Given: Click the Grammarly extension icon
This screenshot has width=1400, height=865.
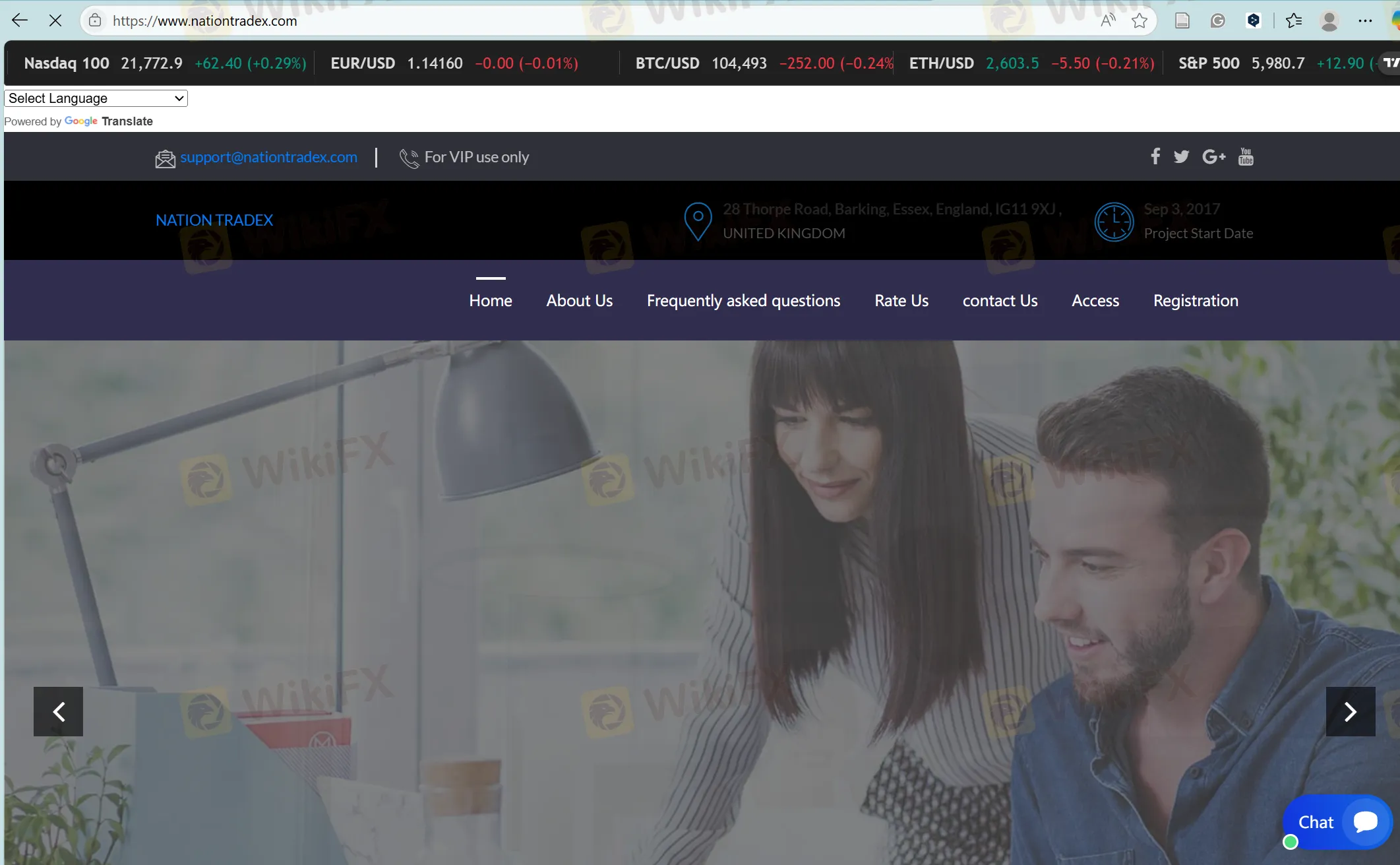Looking at the screenshot, I should [x=1218, y=20].
